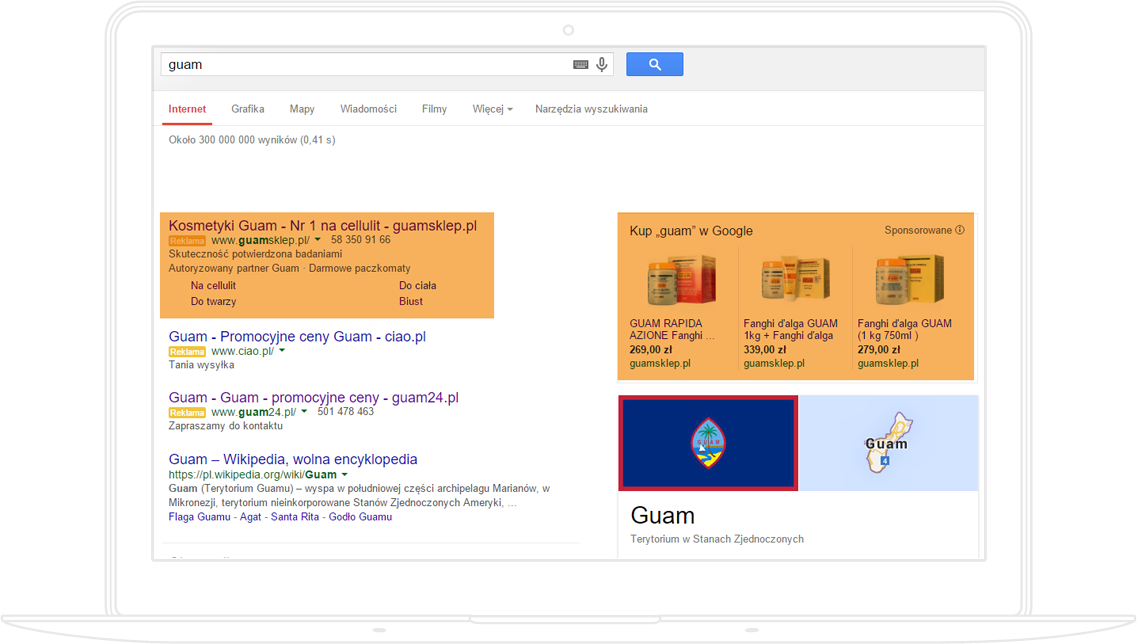Click the Kup guam w Google heading
Viewport: 1137px width, 644px height.
[691, 231]
